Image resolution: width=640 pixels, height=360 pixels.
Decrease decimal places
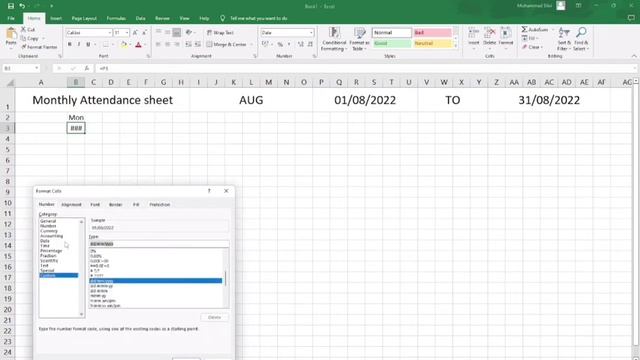point(310,44)
